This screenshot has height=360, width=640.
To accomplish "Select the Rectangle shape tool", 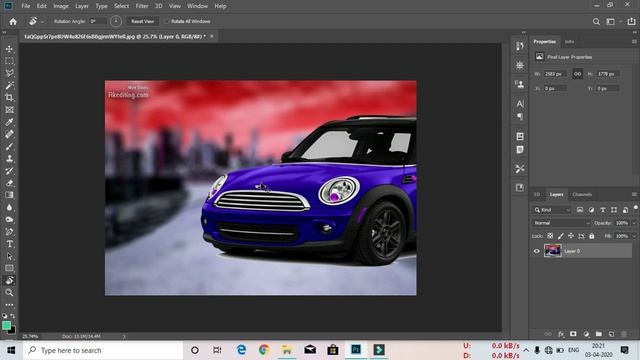I will click(9, 268).
